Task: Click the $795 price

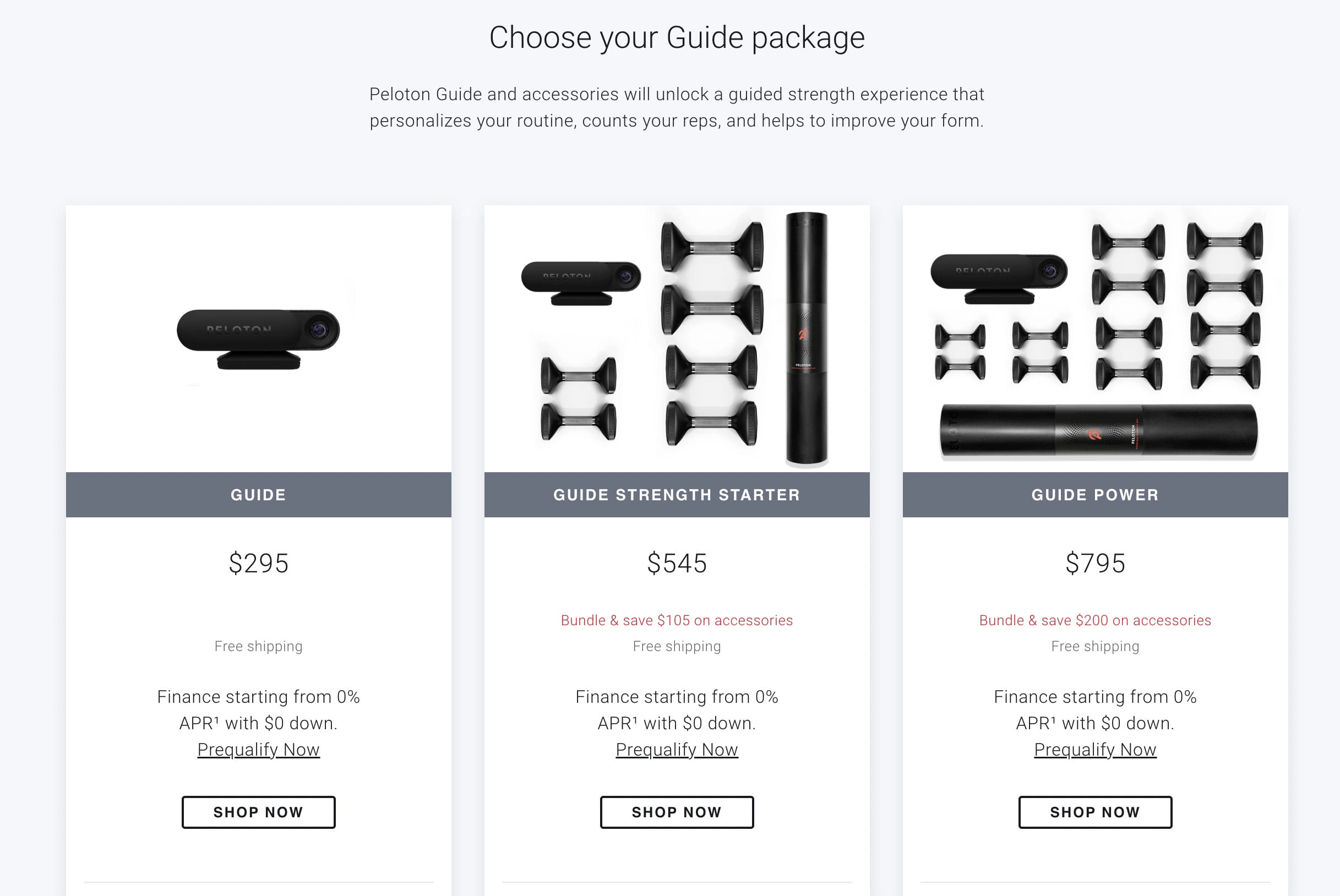Action: (1095, 564)
